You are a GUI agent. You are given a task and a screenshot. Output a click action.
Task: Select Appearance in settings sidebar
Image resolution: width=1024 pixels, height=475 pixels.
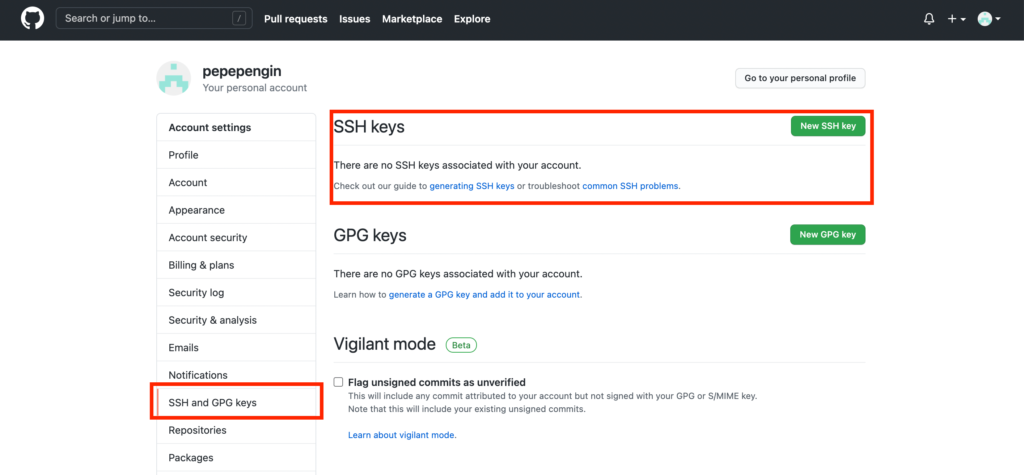coord(236,210)
